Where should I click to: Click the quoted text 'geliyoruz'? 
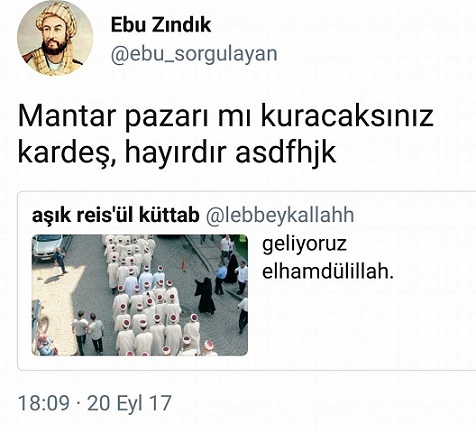coord(304,245)
